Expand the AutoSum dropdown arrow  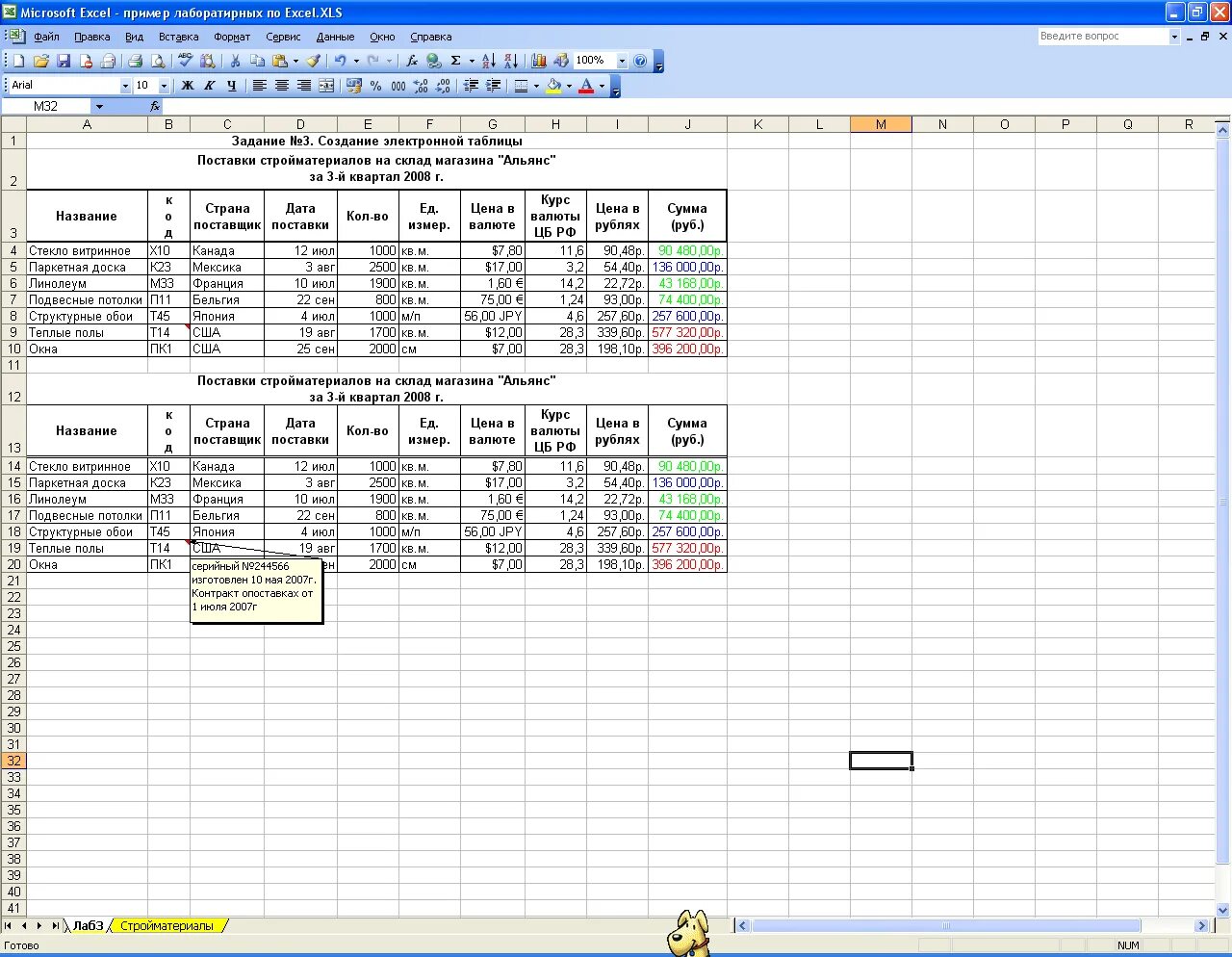click(x=472, y=61)
